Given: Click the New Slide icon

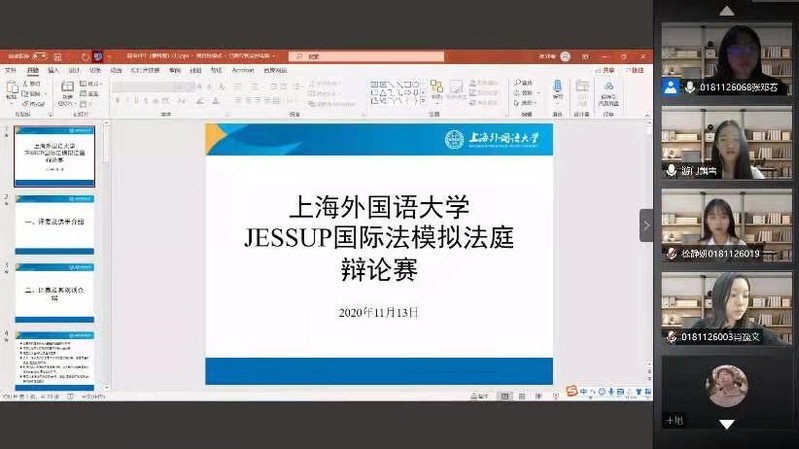Looking at the screenshot, I should coord(66,90).
